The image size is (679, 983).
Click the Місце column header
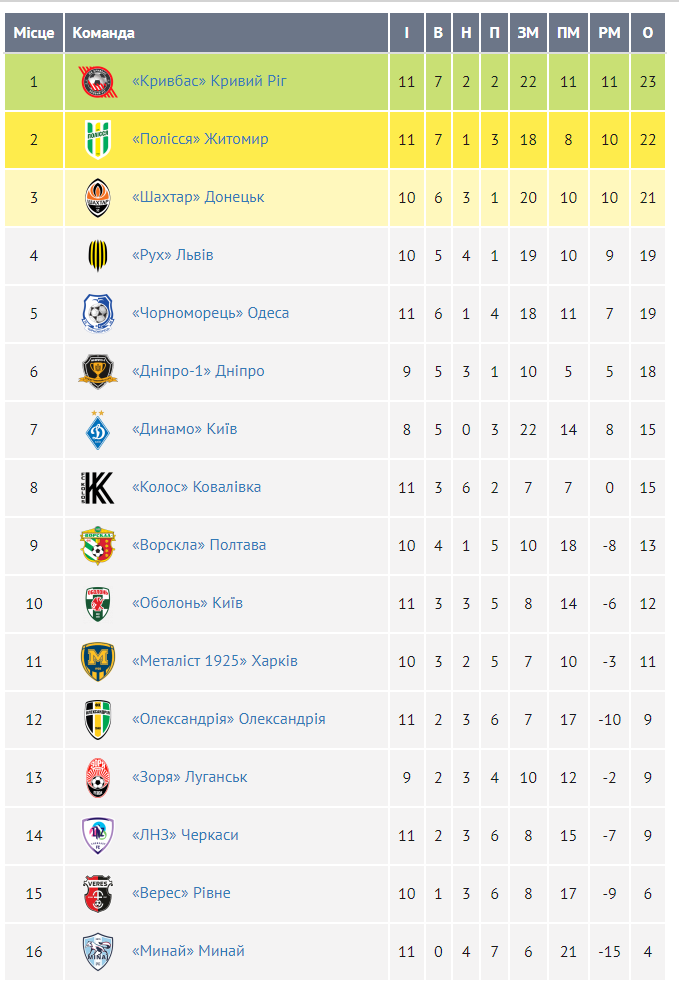[x=33, y=33]
